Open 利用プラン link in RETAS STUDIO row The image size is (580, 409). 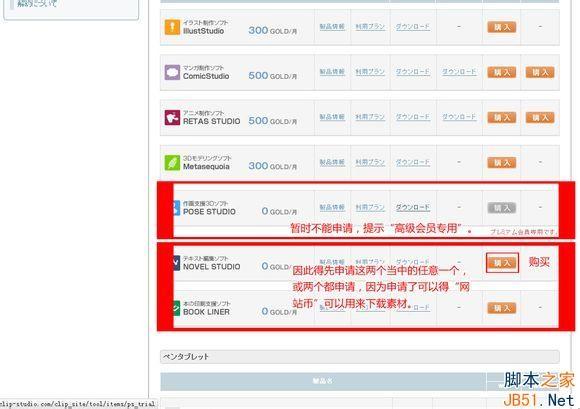pos(370,117)
